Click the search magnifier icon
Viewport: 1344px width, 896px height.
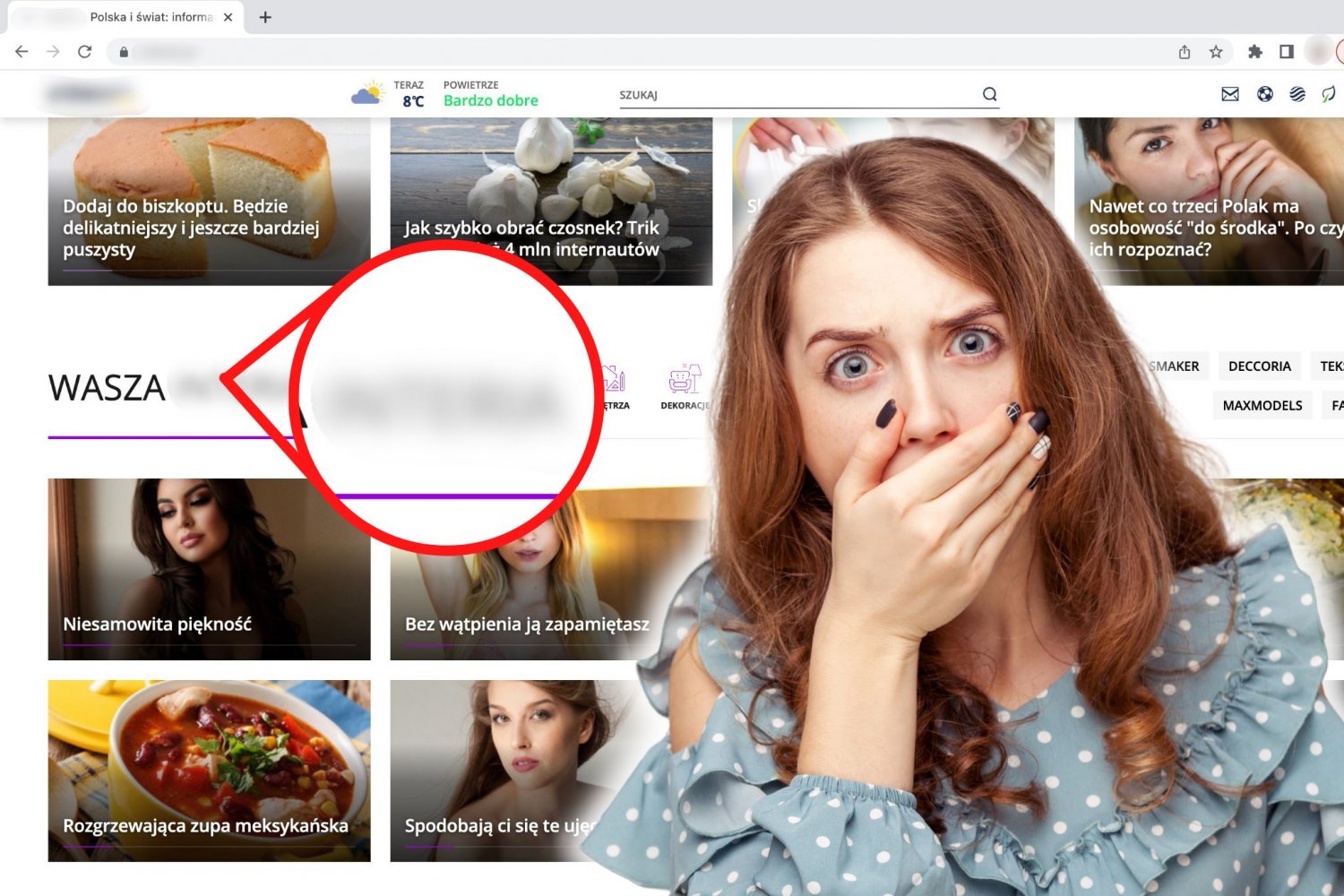pyautogui.click(x=989, y=94)
